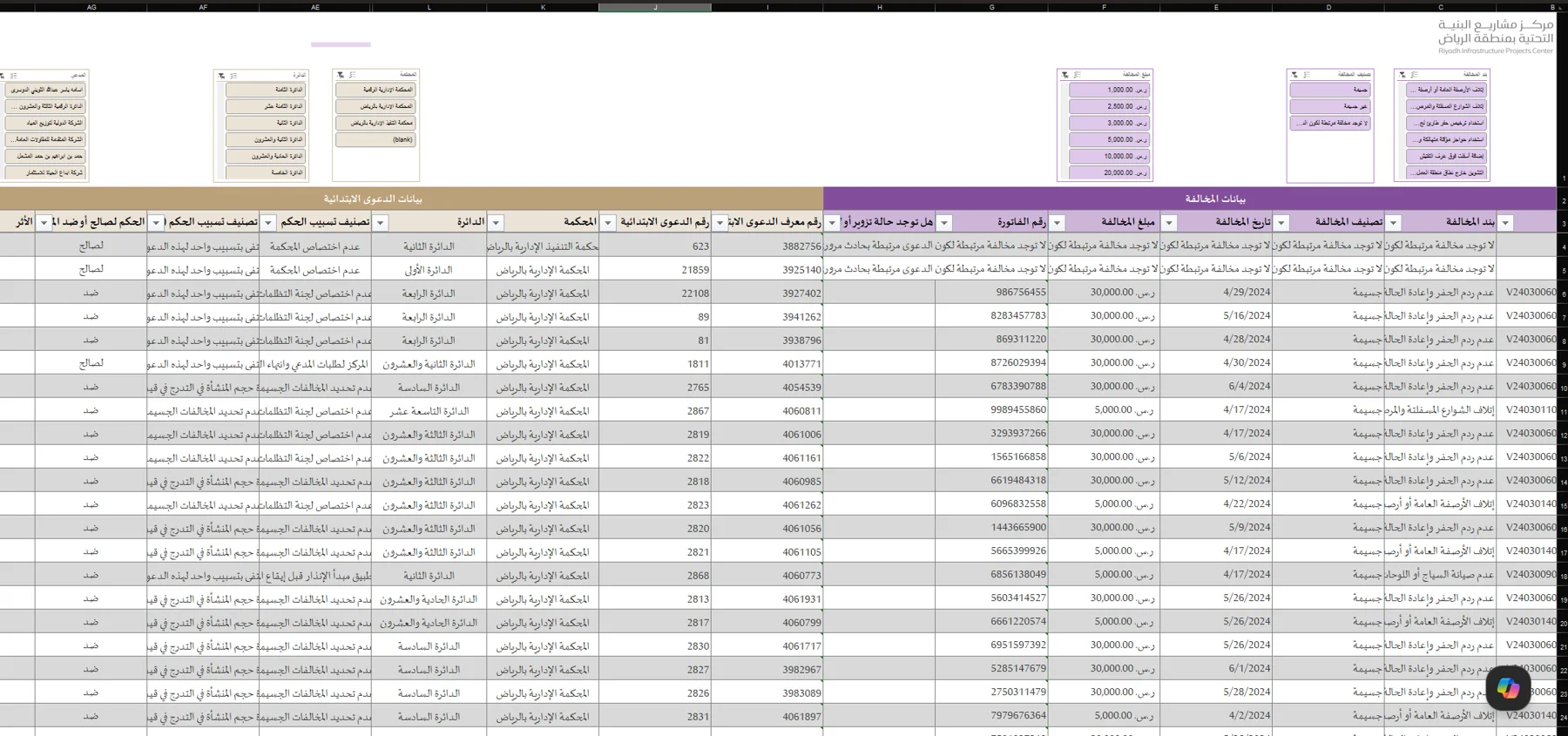Click invoice number cell 986756455

coord(991,293)
